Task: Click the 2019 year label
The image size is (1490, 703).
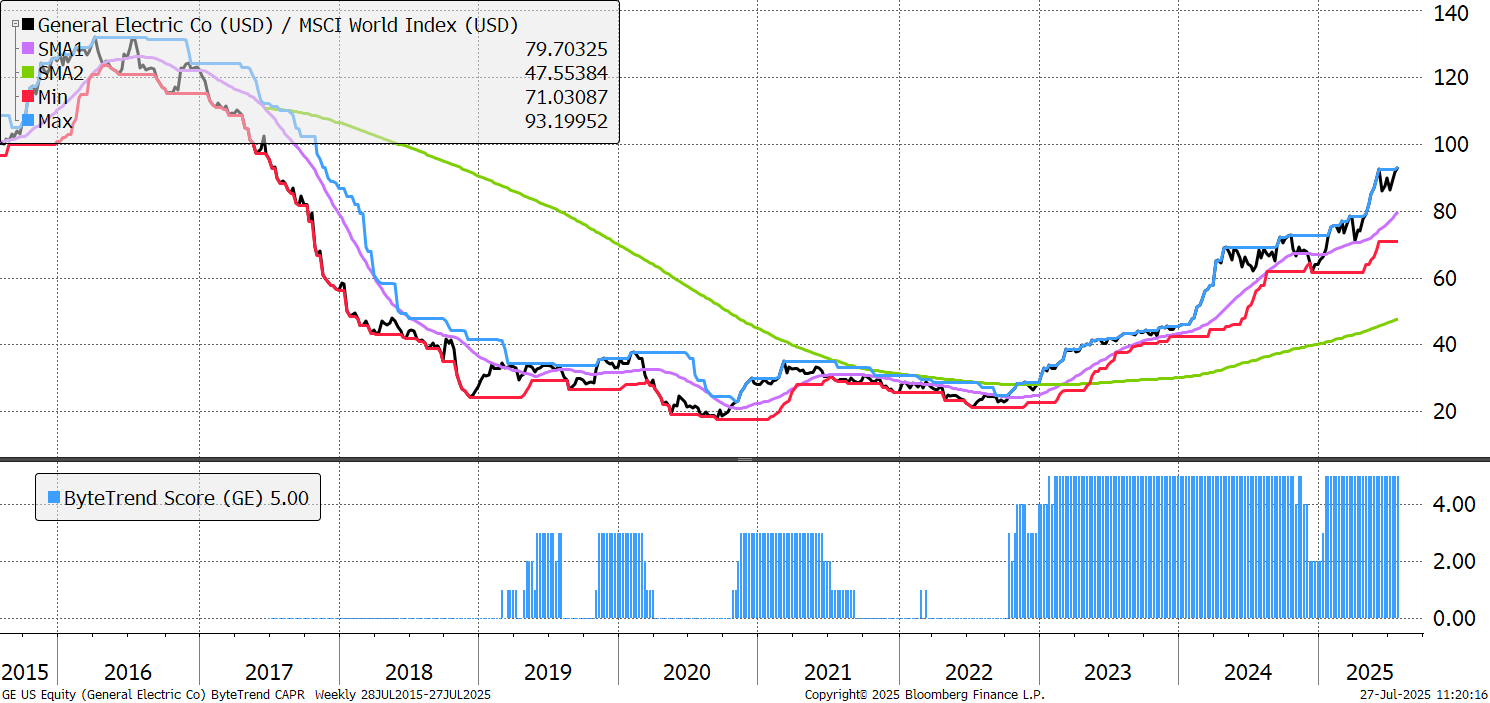Action: [548, 671]
